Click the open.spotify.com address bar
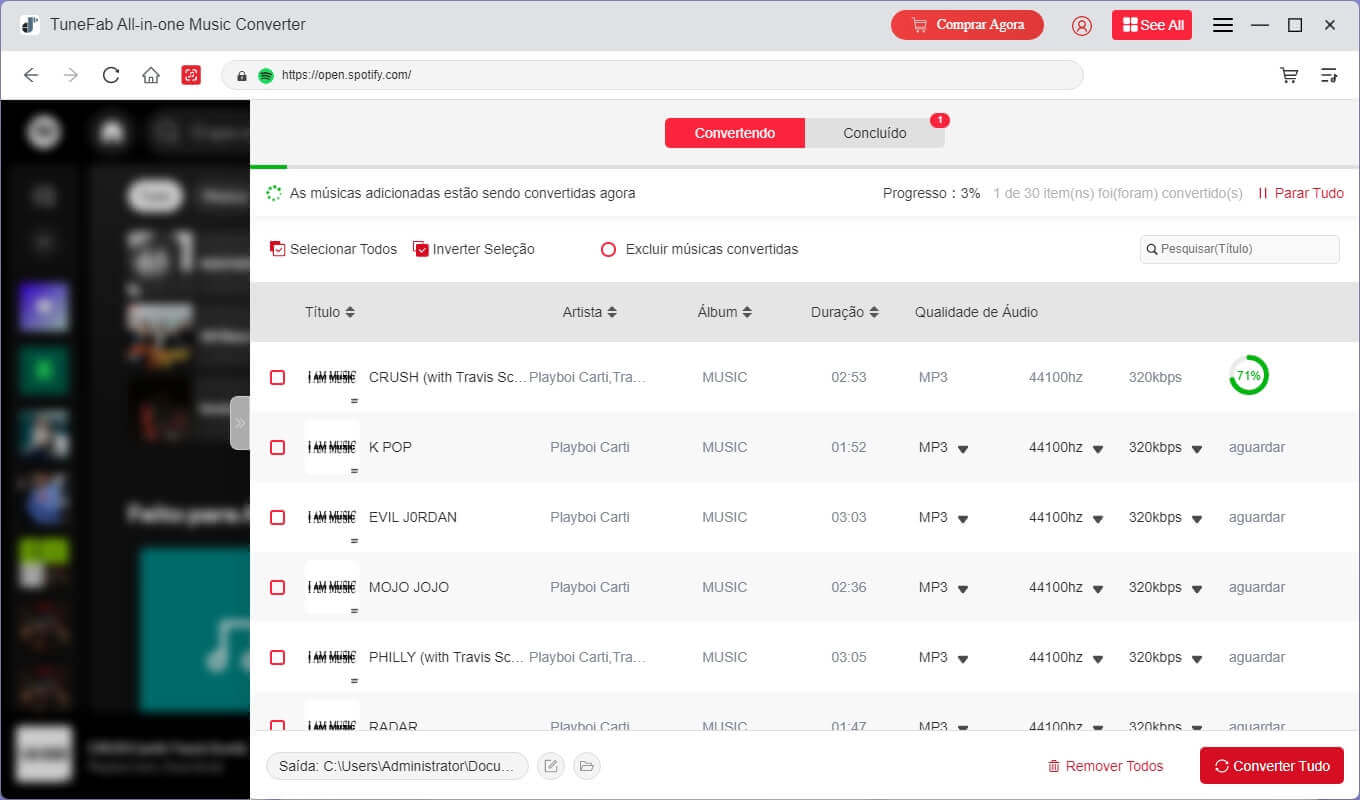 pos(652,75)
